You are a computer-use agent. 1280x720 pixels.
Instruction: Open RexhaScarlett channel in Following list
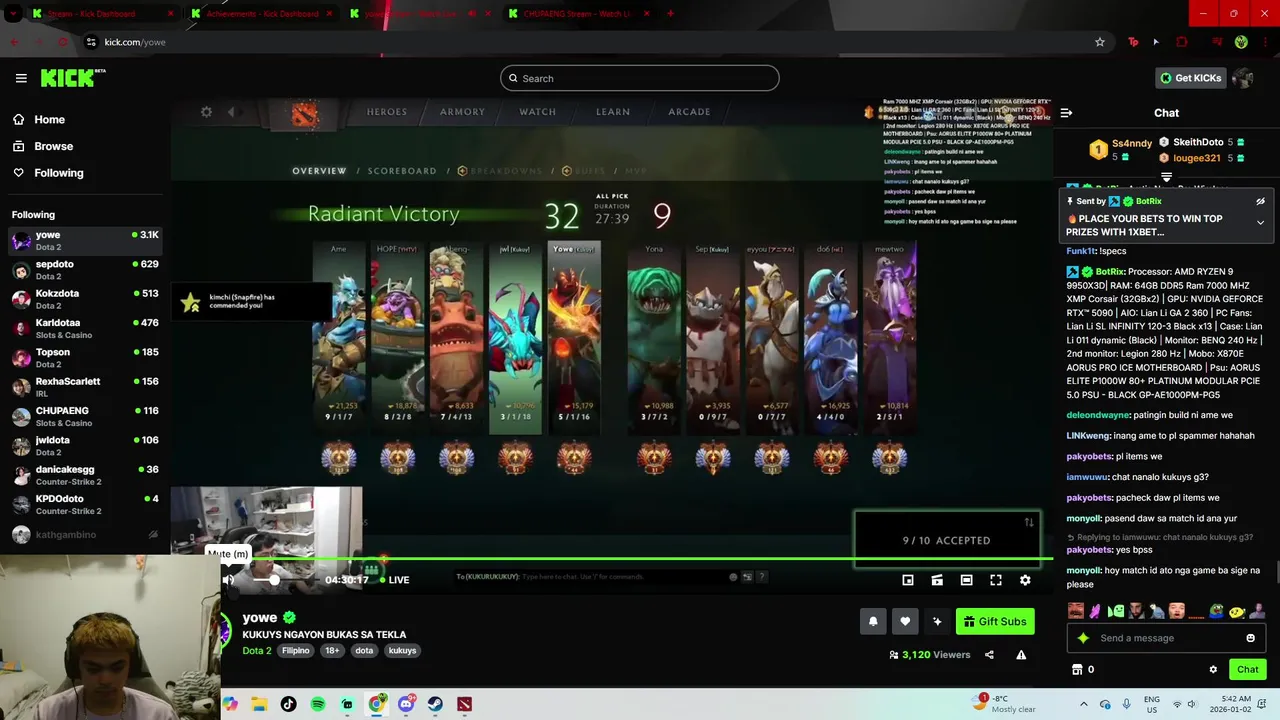point(85,387)
